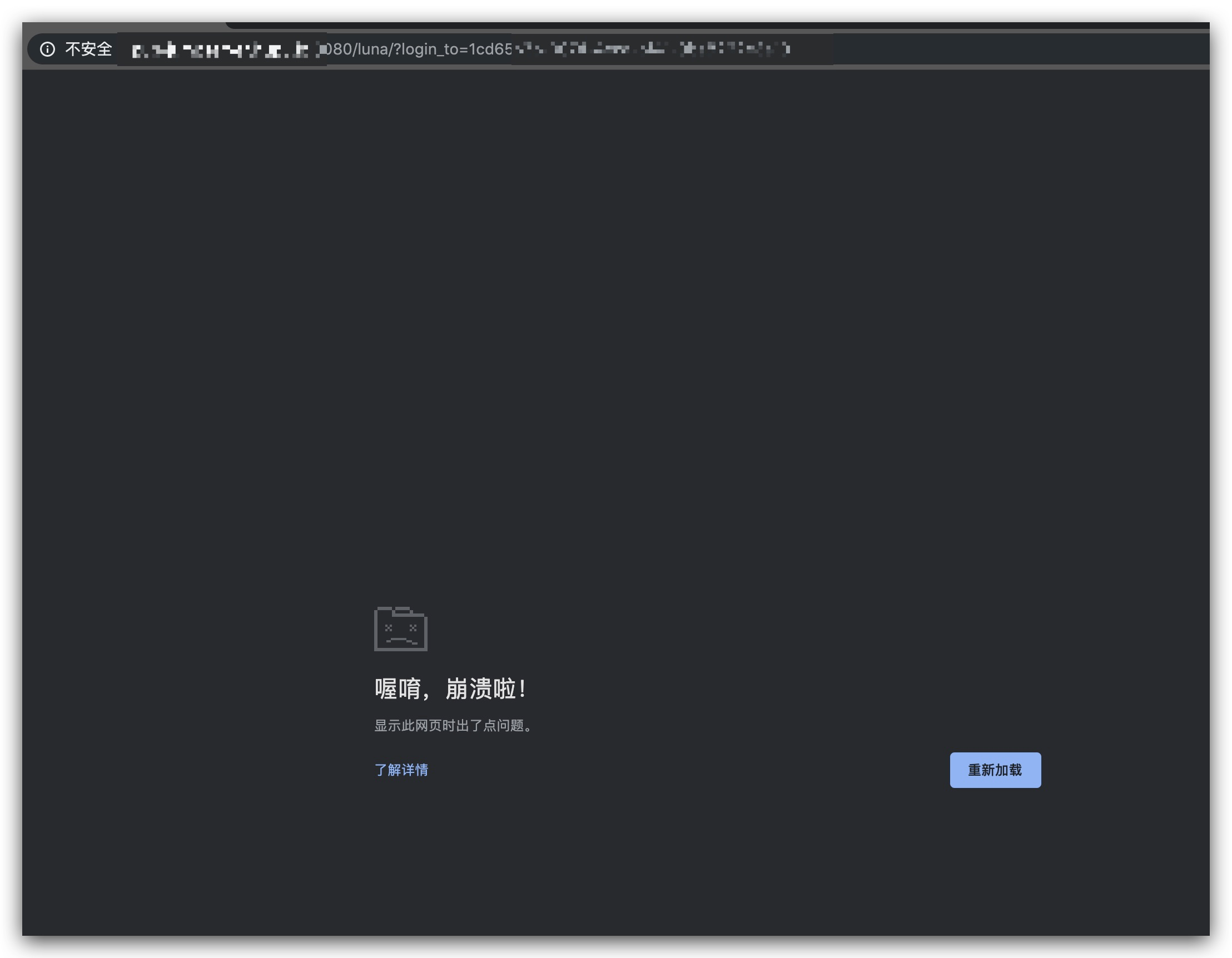Image resolution: width=1232 pixels, height=958 pixels.
Task: Open 了解详情 for crash details
Action: (x=401, y=770)
